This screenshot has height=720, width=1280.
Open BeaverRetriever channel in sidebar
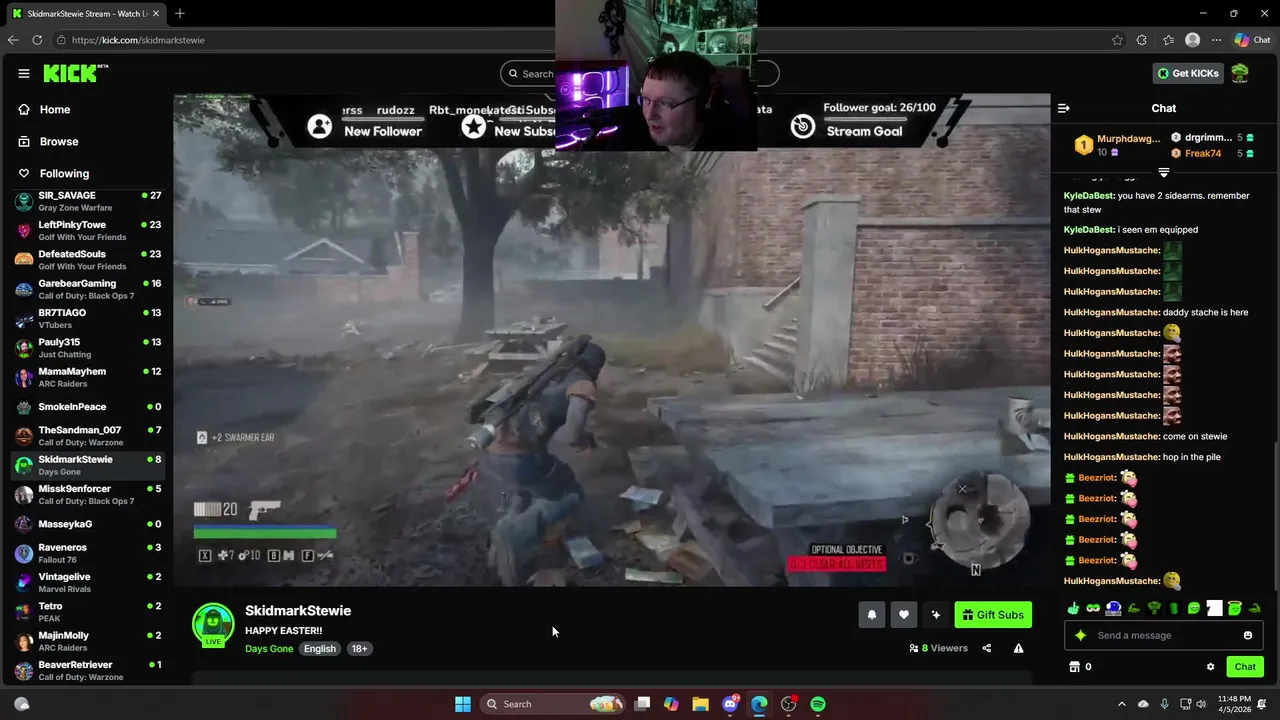pos(87,671)
